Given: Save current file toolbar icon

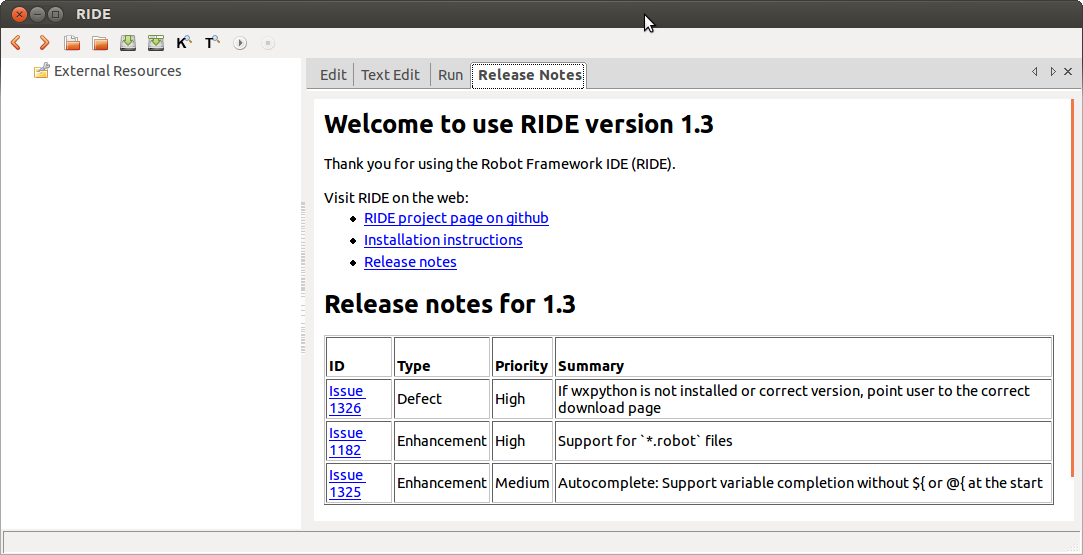Looking at the screenshot, I should pyautogui.click(x=128, y=43).
